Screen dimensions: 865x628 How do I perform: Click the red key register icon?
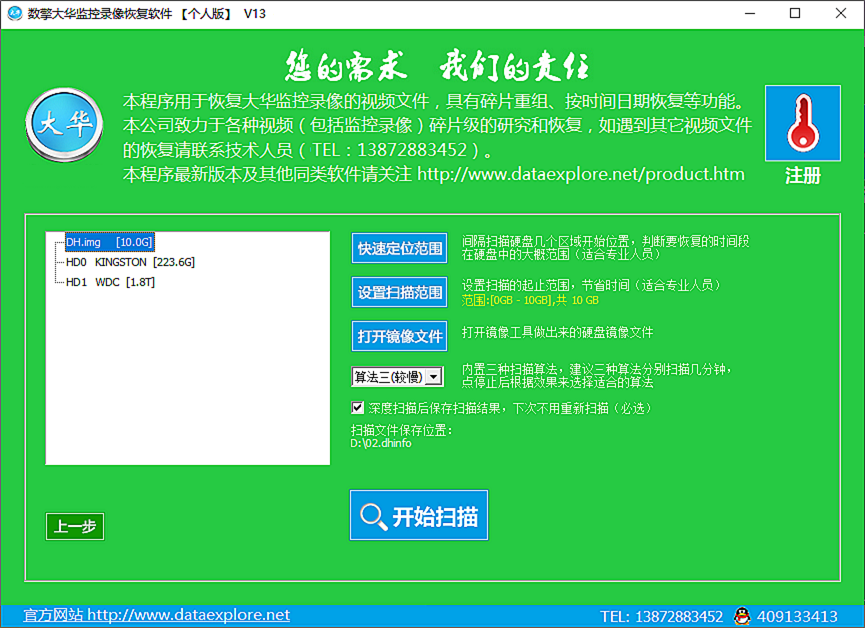[803, 123]
